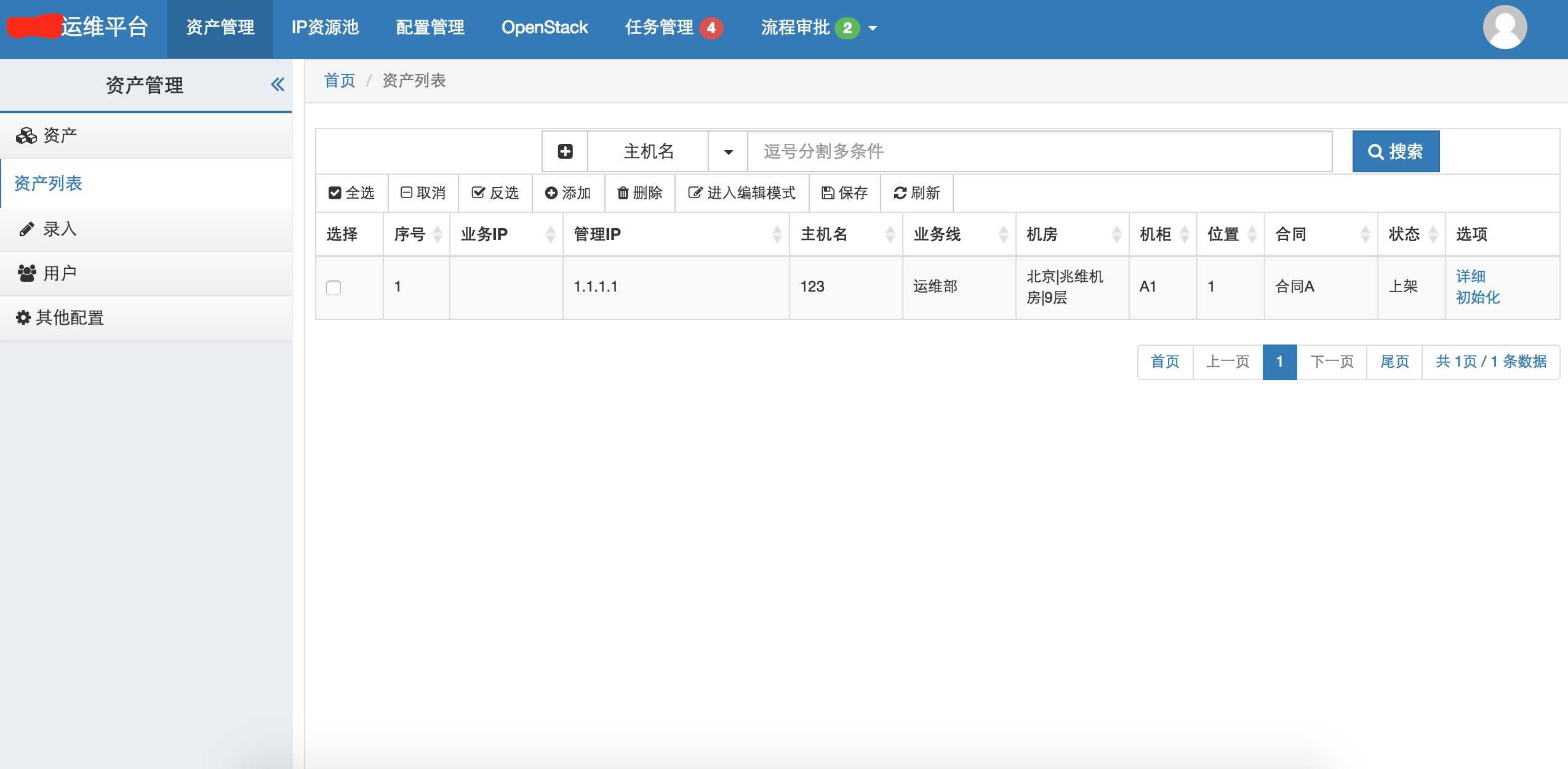The width and height of the screenshot is (1568, 769).
Task: Sort by 业务IP column
Action: pyautogui.click(x=506, y=234)
